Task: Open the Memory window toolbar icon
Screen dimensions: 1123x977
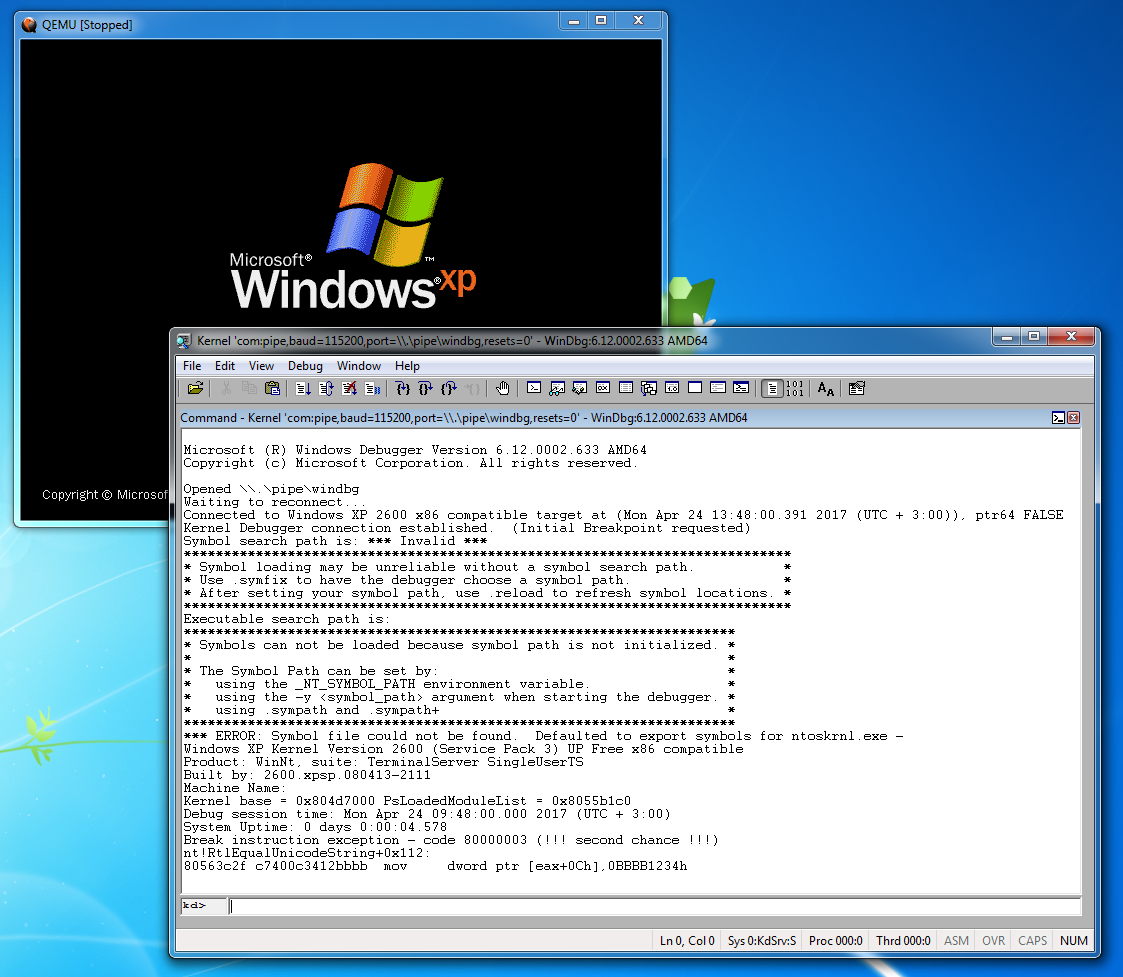Action: 625,388
